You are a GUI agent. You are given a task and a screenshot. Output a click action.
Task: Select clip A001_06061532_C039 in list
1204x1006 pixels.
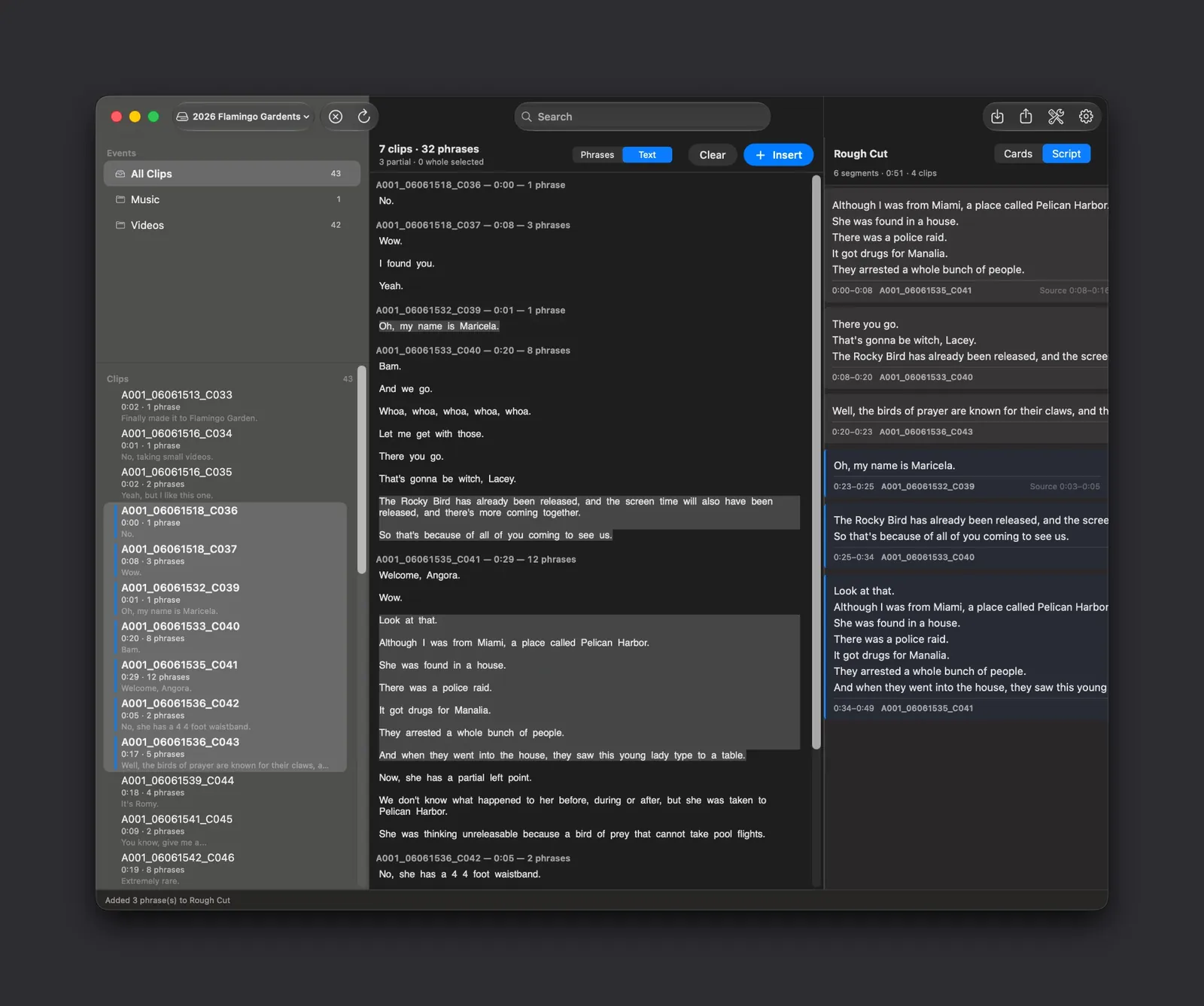tap(226, 599)
